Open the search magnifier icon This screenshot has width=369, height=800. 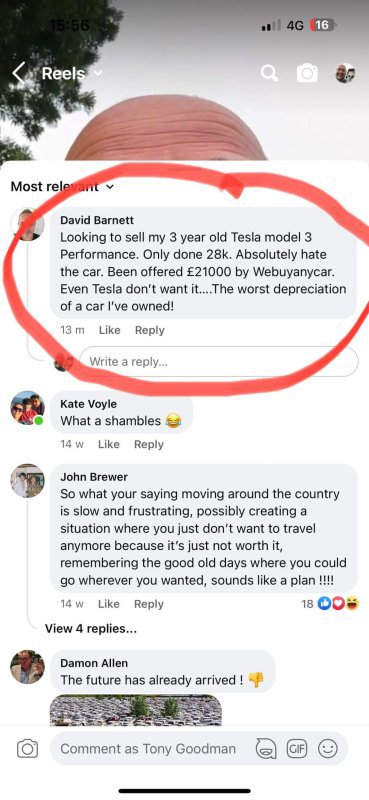(x=269, y=74)
